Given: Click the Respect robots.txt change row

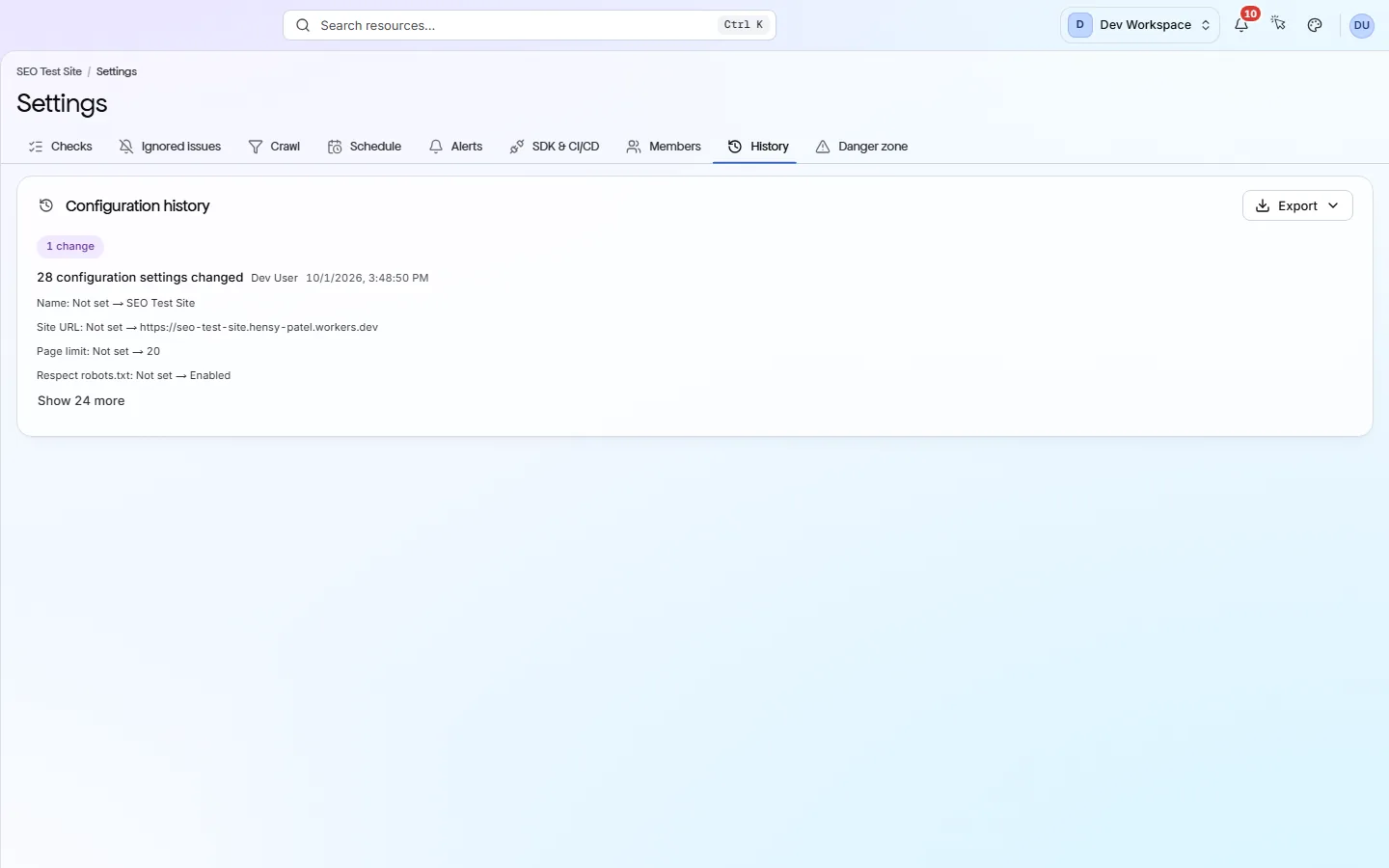Looking at the screenshot, I should click(x=133, y=375).
